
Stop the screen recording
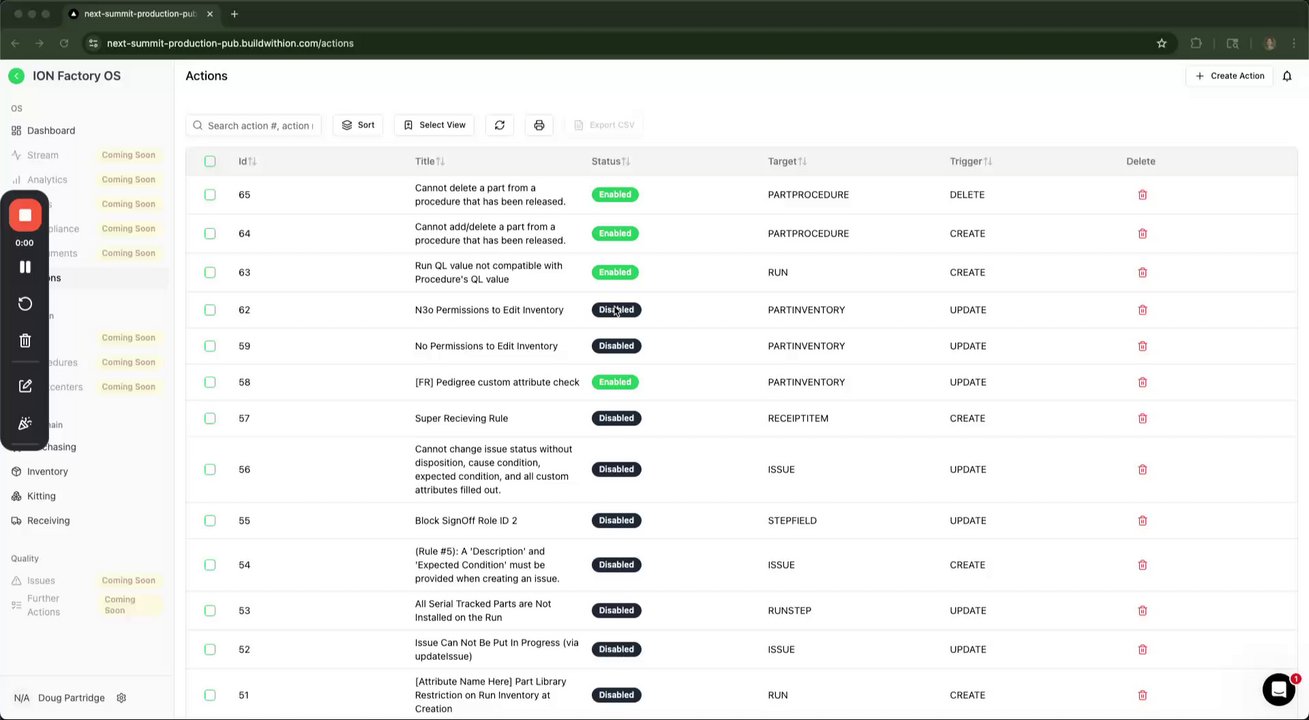25,215
